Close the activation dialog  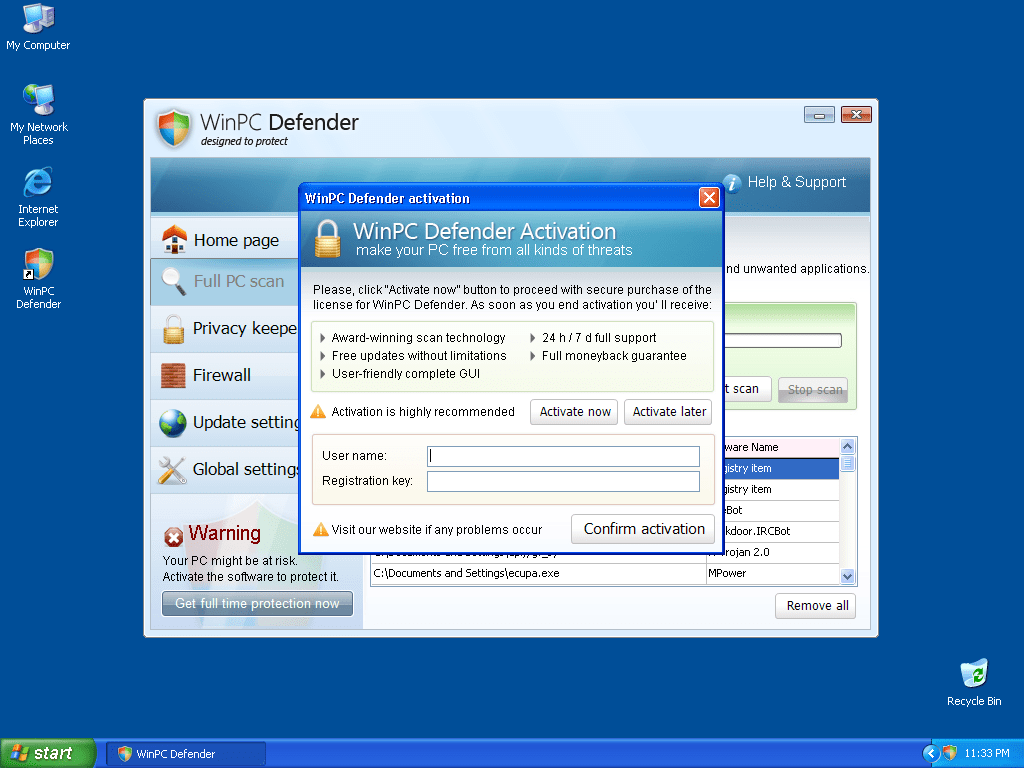709,198
